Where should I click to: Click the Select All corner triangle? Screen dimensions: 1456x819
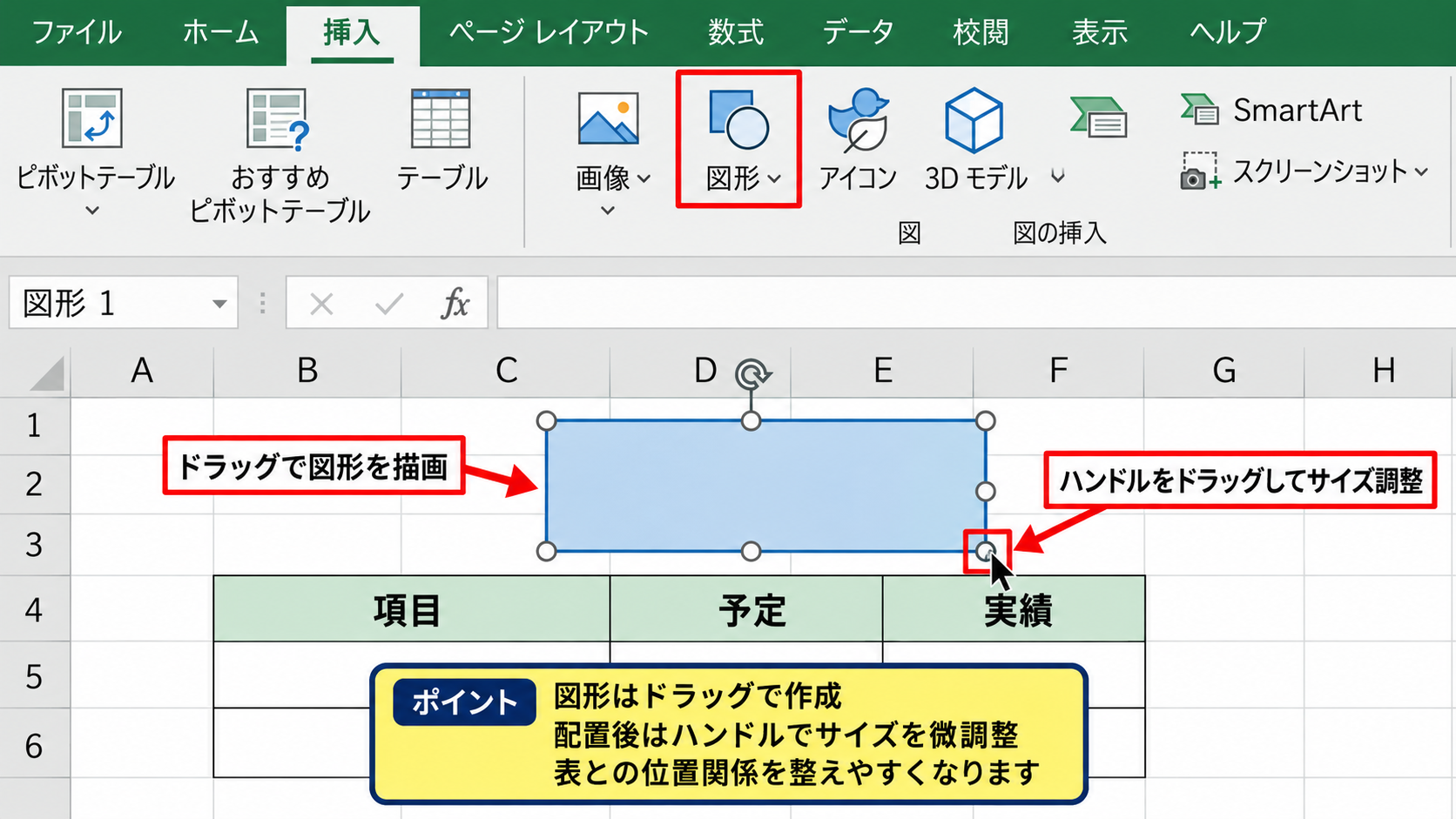point(45,373)
